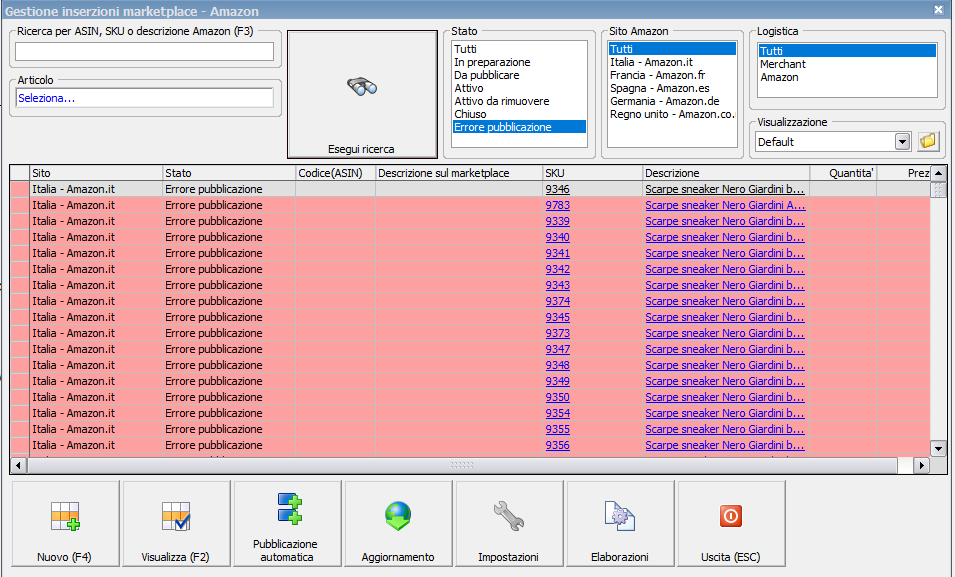This screenshot has height=577, width=955.
Task: Sort by Descrizione sul marketplace header
Action: [459, 173]
